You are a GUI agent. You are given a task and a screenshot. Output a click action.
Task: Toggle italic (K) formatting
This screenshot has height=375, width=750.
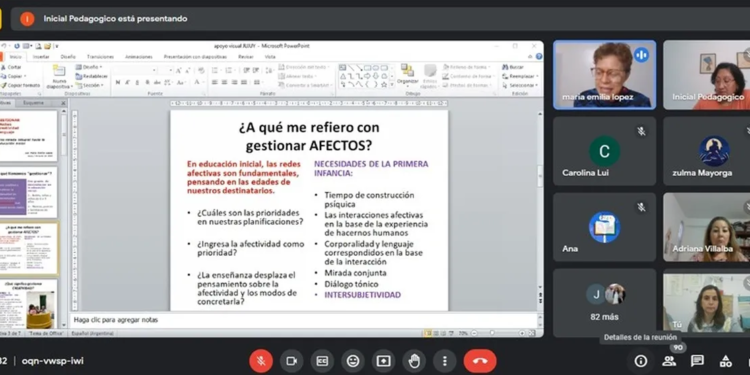(x=128, y=82)
